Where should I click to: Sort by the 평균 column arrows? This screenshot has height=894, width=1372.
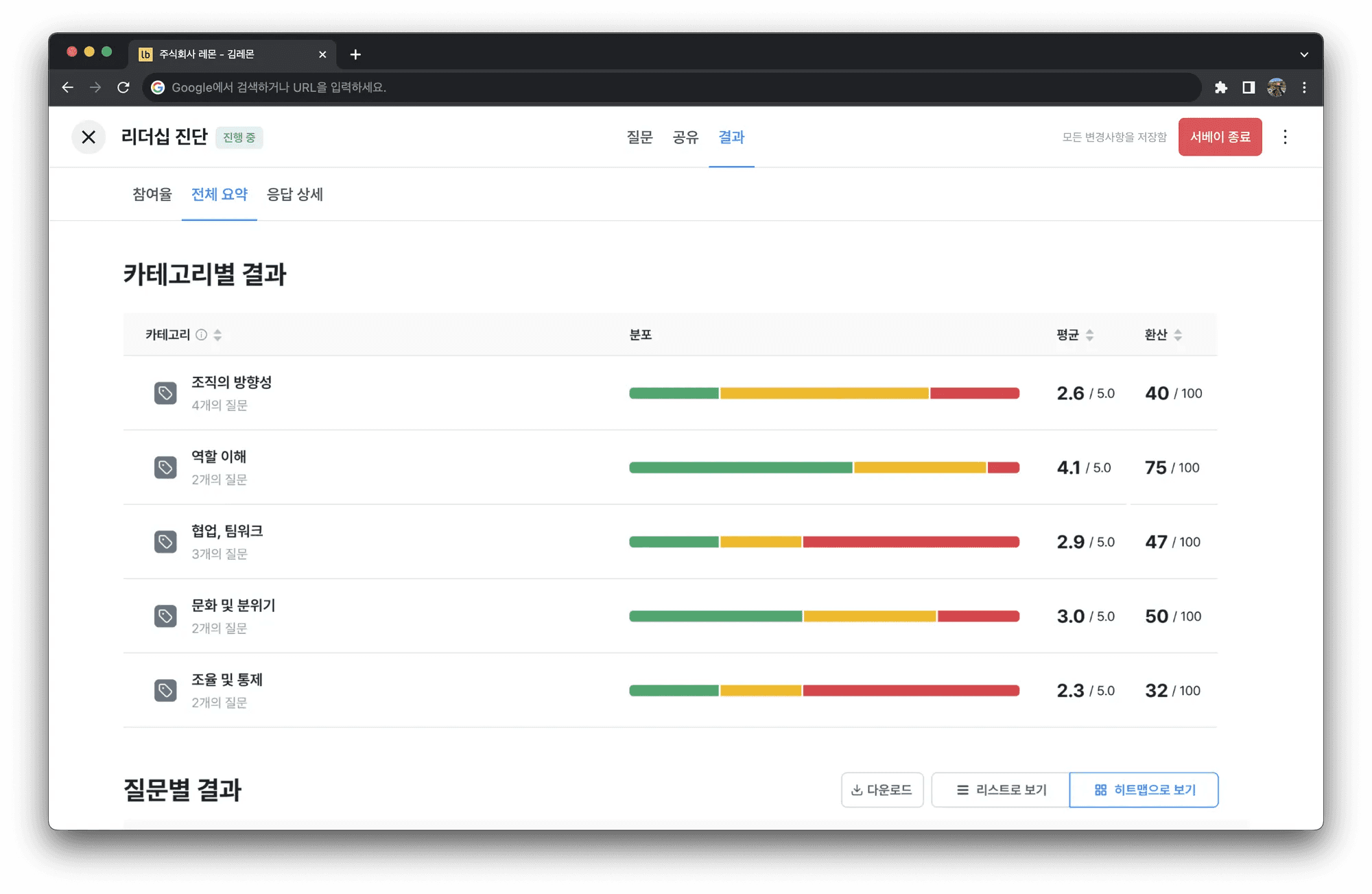pos(1089,335)
